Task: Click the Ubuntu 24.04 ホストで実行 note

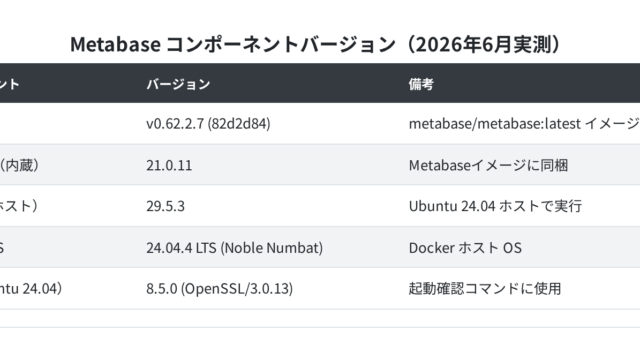Action: [x=495, y=206]
